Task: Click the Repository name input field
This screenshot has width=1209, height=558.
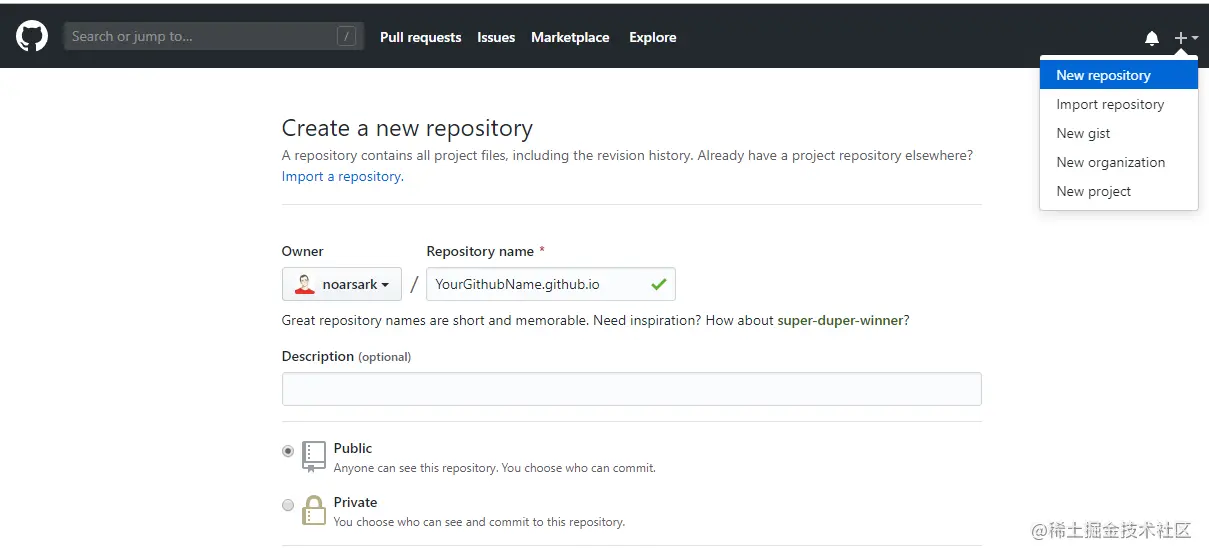Action: coord(535,284)
